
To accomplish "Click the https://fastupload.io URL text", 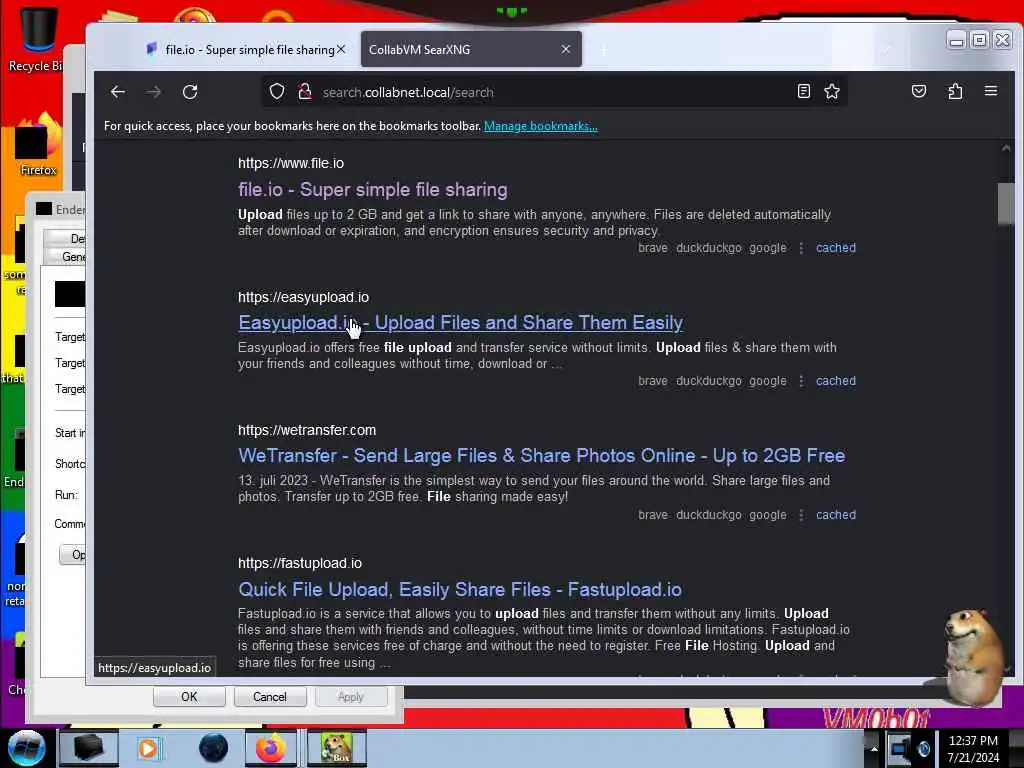I will tap(300, 563).
